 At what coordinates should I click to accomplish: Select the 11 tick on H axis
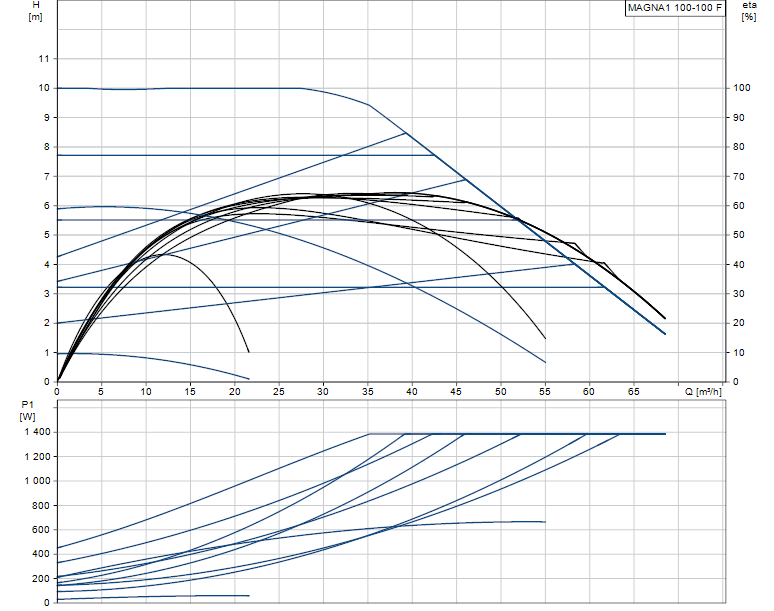click(x=44, y=59)
